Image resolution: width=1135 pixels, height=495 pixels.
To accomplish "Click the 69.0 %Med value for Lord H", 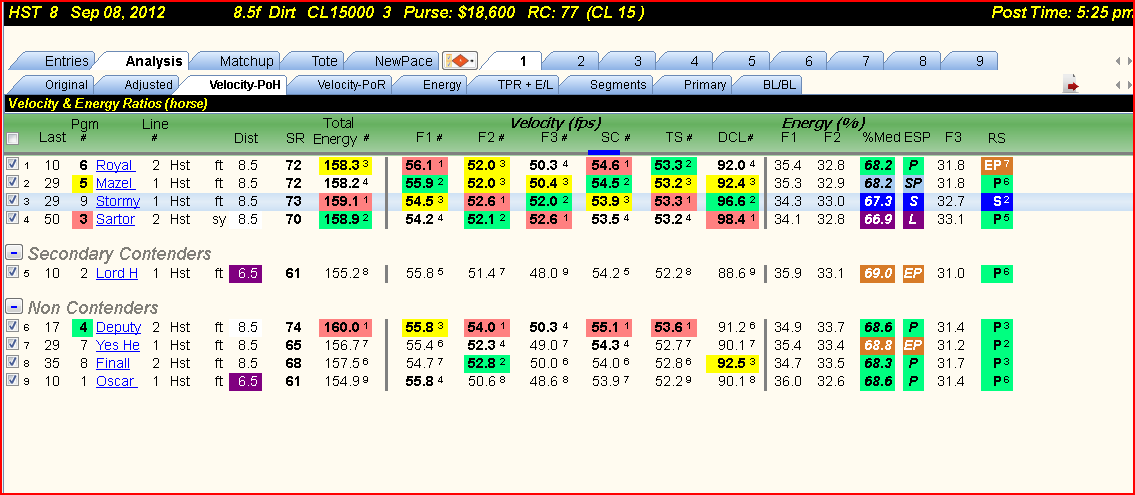I will click(x=877, y=273).
